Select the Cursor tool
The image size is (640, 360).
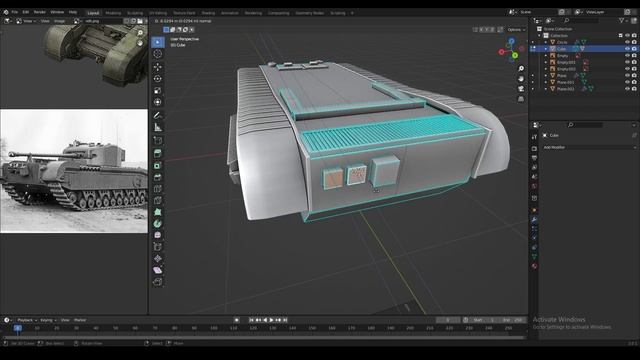pos(158,54)
